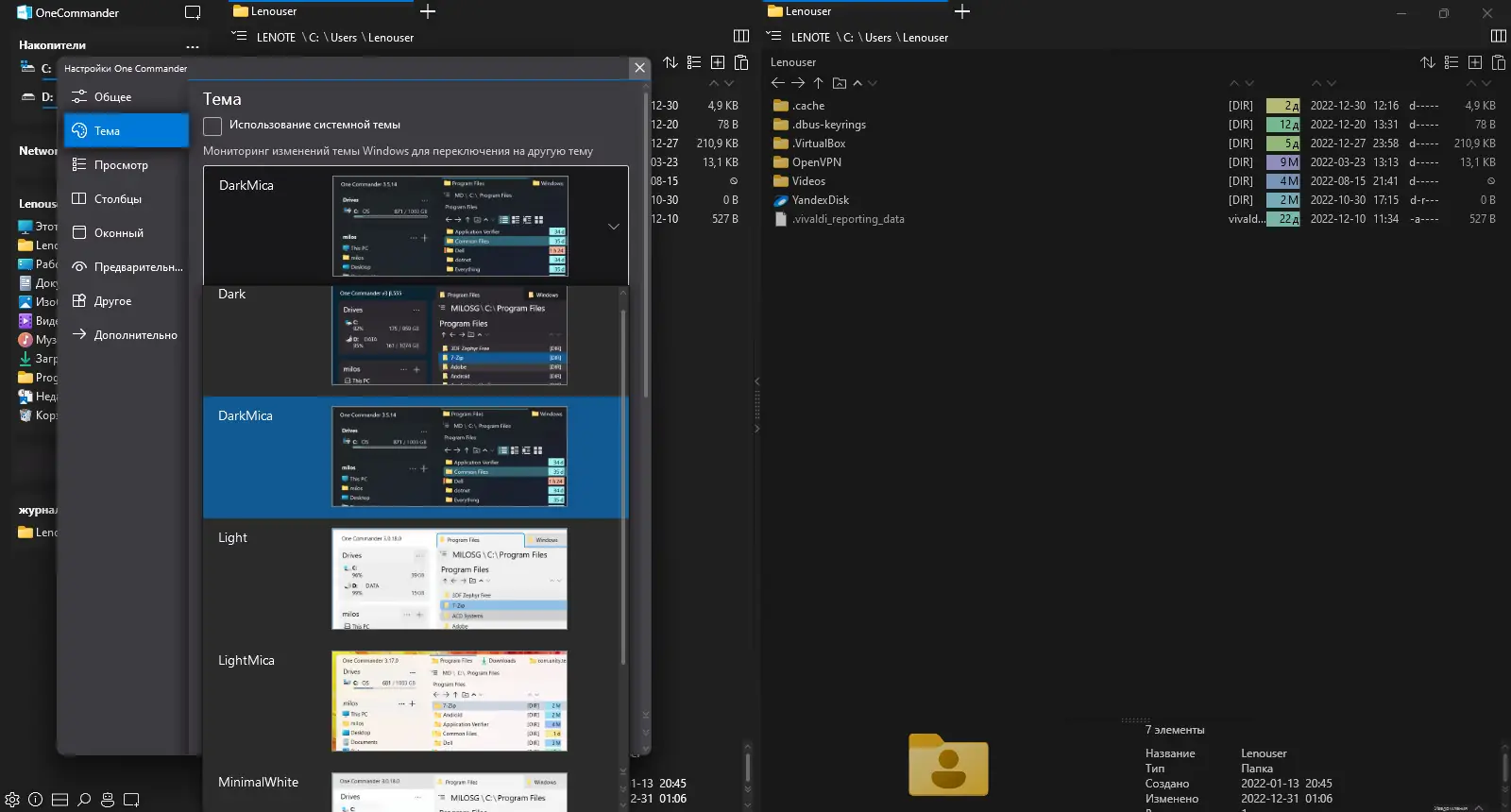Viewport: 1511px width, 812px height.
Task: Click sort arrows icon in right pane
Action: tap(1428, 62)
